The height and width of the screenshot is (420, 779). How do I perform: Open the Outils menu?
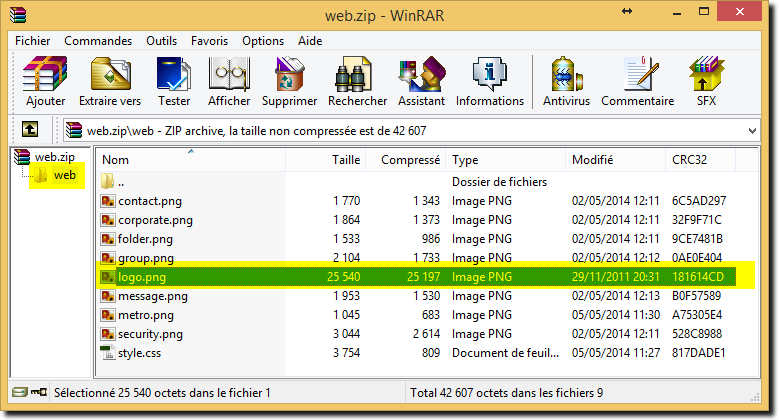[161, 41]
